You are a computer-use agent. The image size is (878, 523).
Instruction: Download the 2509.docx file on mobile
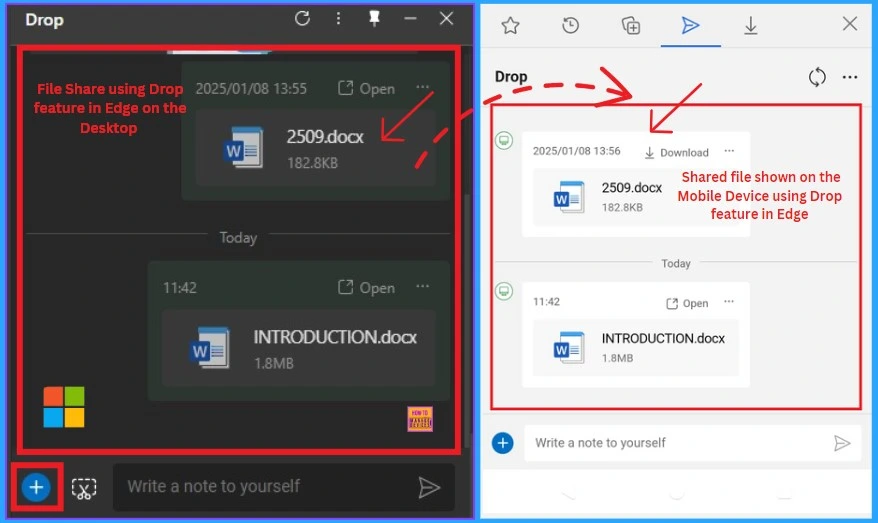(676, 152)
